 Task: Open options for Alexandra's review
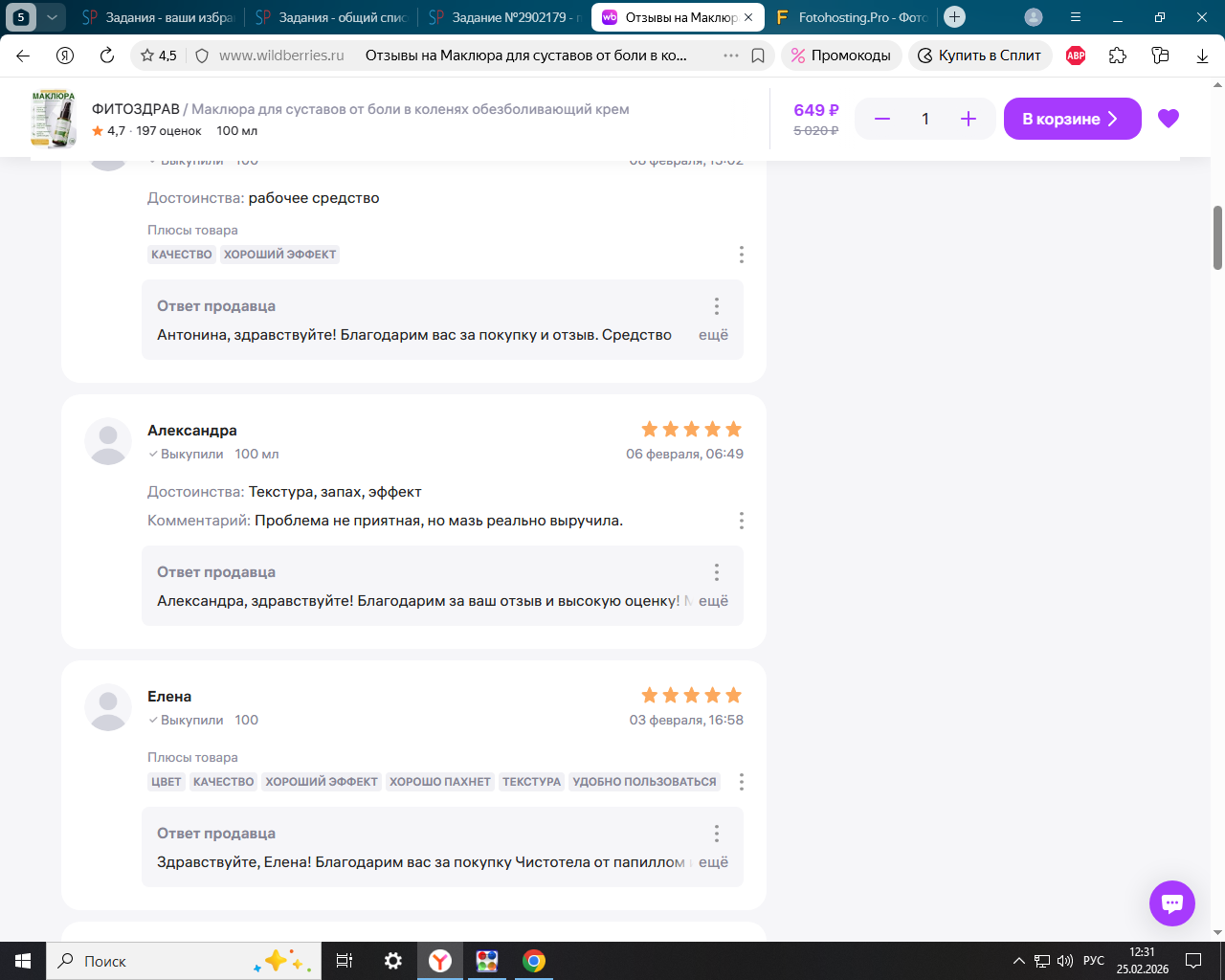[x=742, y=521]
